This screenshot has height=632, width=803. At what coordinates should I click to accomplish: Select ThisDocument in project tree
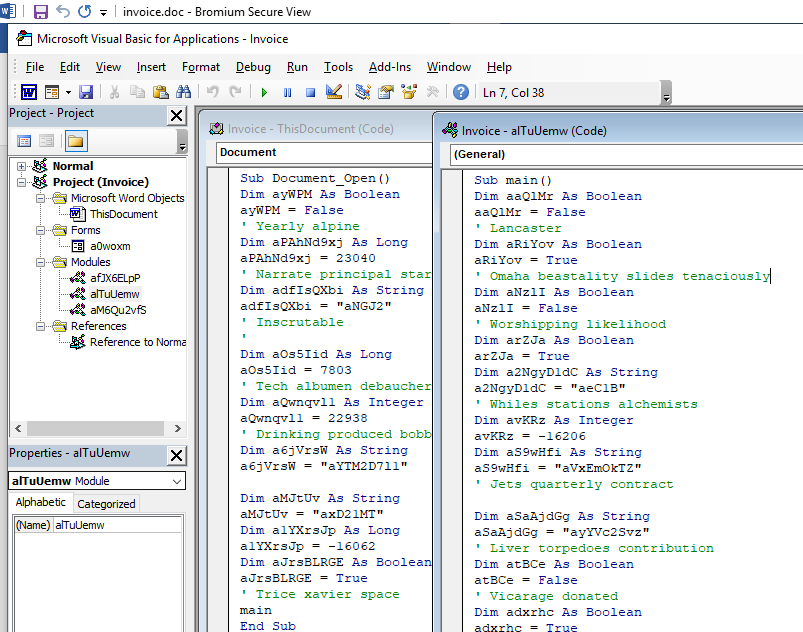pyautogui.click(x=123, y=214)
